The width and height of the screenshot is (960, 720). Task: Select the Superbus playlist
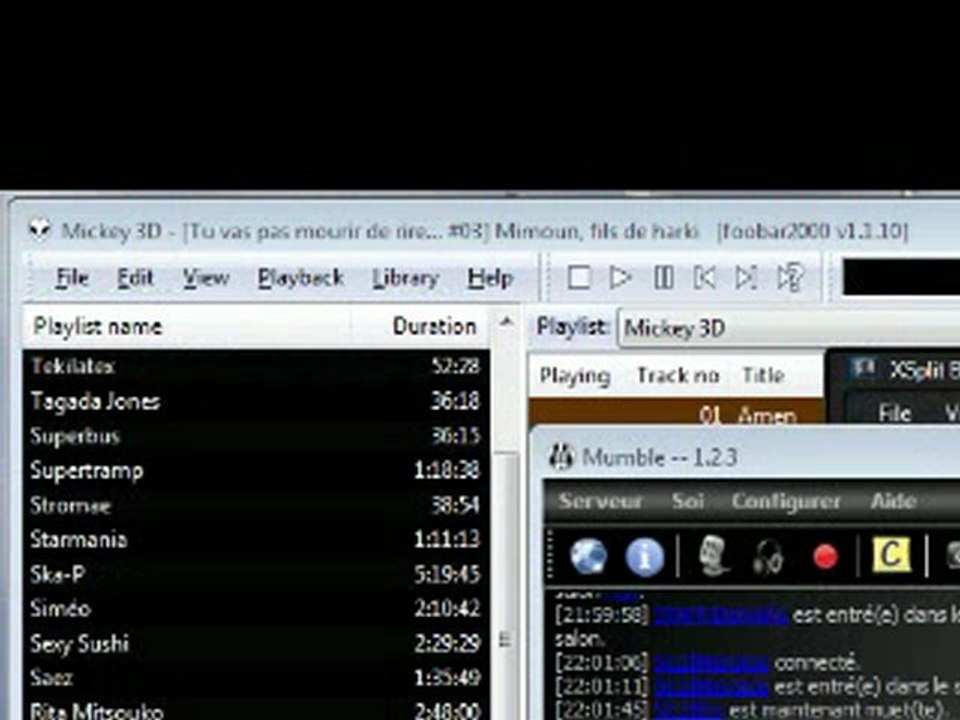click(x=256, y=436)
